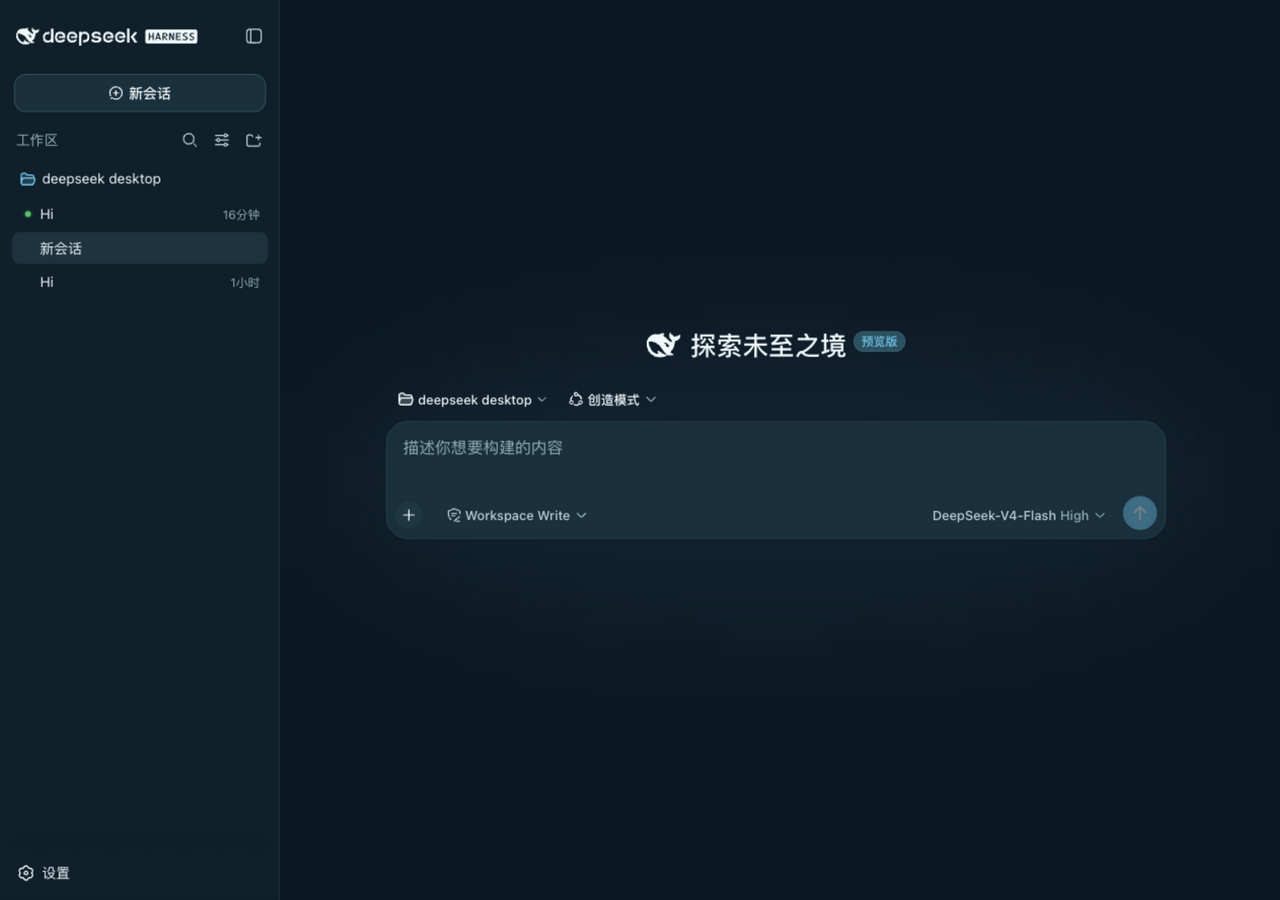The height and width of the screenshot is (900, 1280).
Task: Collapse the sidebar with the panel icon
Action: (254, 36)
